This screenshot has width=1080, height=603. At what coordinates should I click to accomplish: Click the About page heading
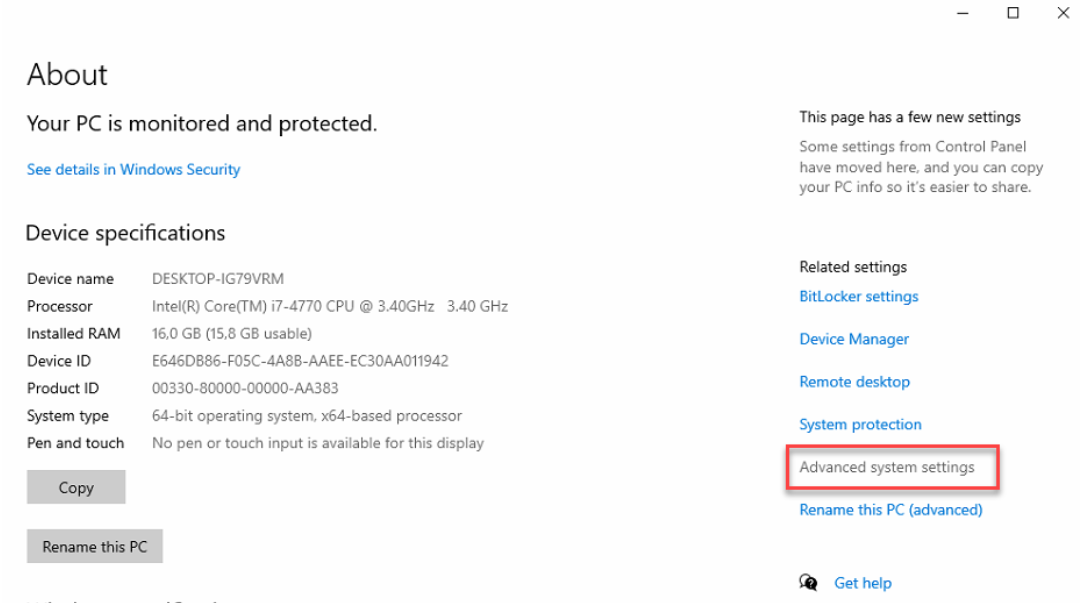pyautogui.click(x=67, y=75)
